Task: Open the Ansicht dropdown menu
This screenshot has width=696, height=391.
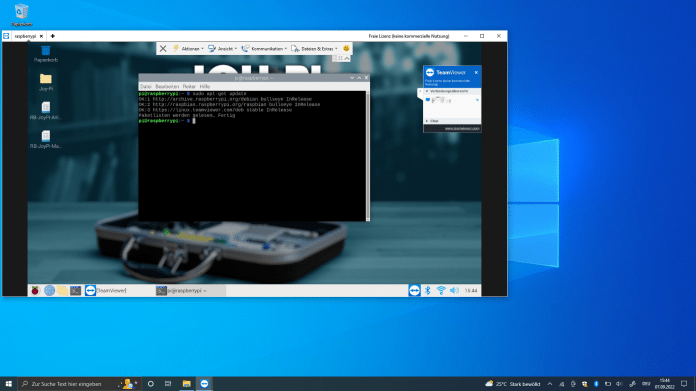Action: pyautogui.click(x=222, y=49)
